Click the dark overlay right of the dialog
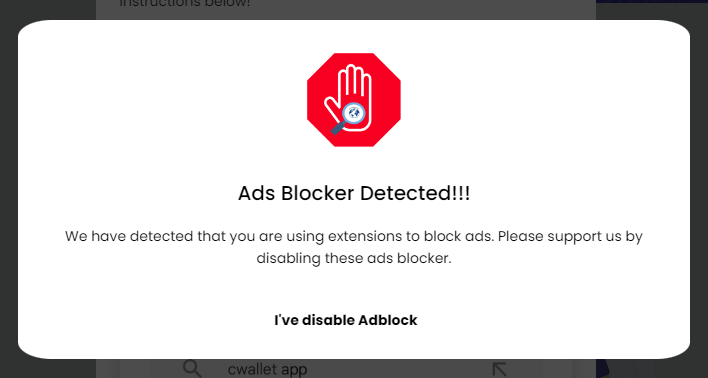The width and height of the screenshot is (708, 378). [699, 190]
